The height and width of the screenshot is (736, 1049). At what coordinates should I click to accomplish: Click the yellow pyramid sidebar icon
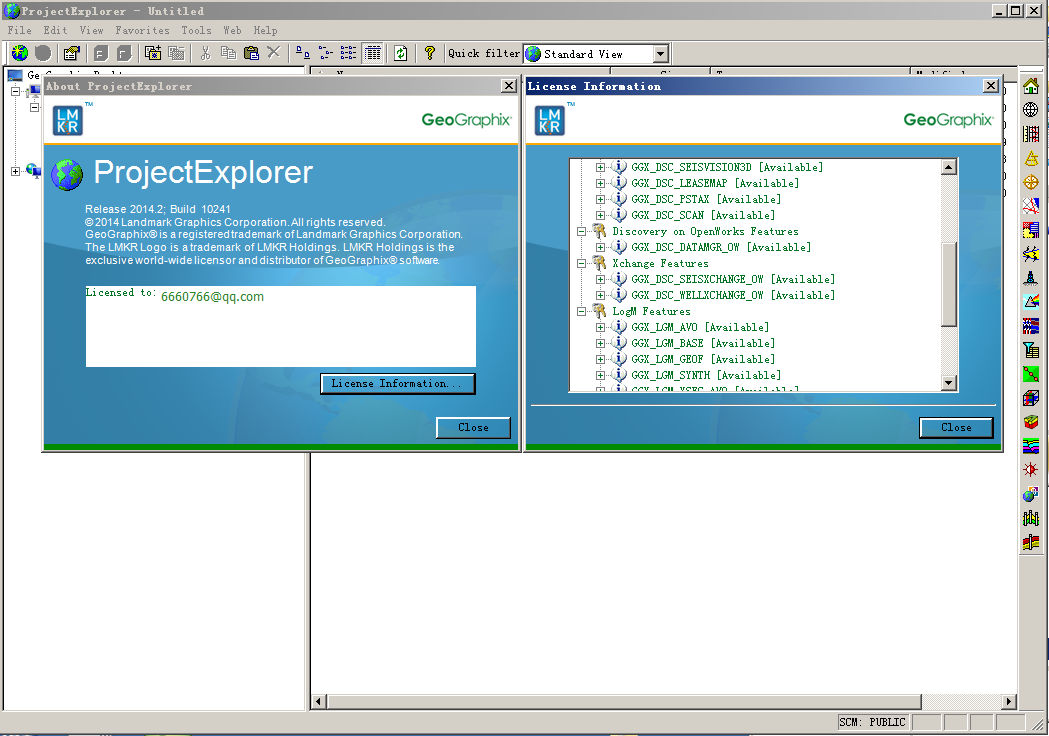pyautogui.click(x=1031, y=158)
